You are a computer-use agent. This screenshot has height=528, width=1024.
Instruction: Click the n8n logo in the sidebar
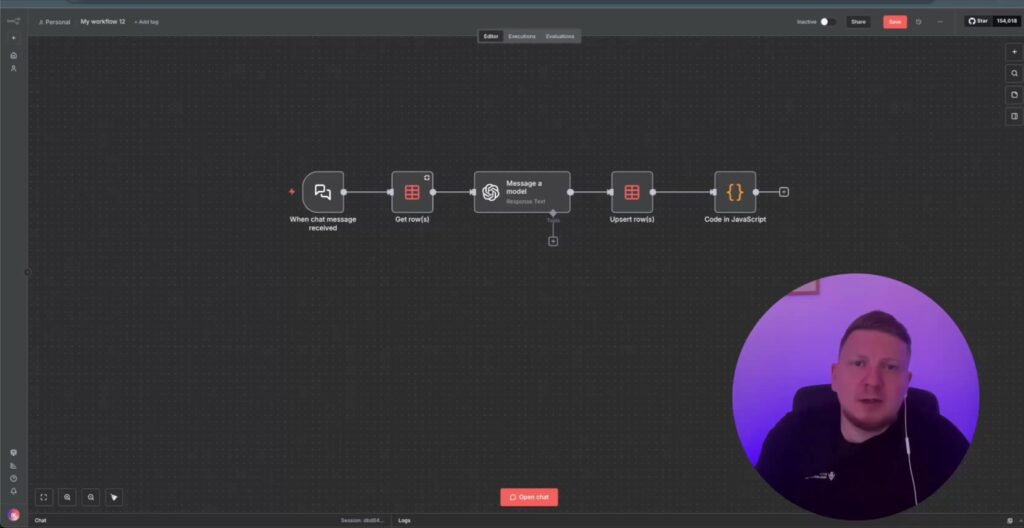13,21
